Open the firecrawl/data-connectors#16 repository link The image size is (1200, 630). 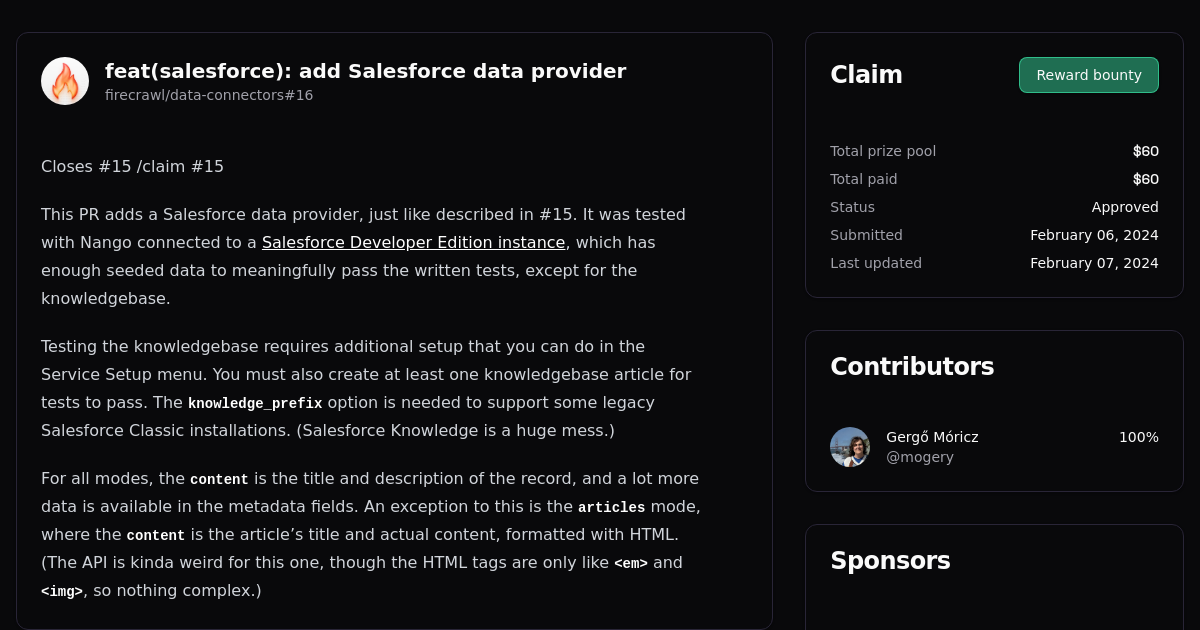(209, 95)
